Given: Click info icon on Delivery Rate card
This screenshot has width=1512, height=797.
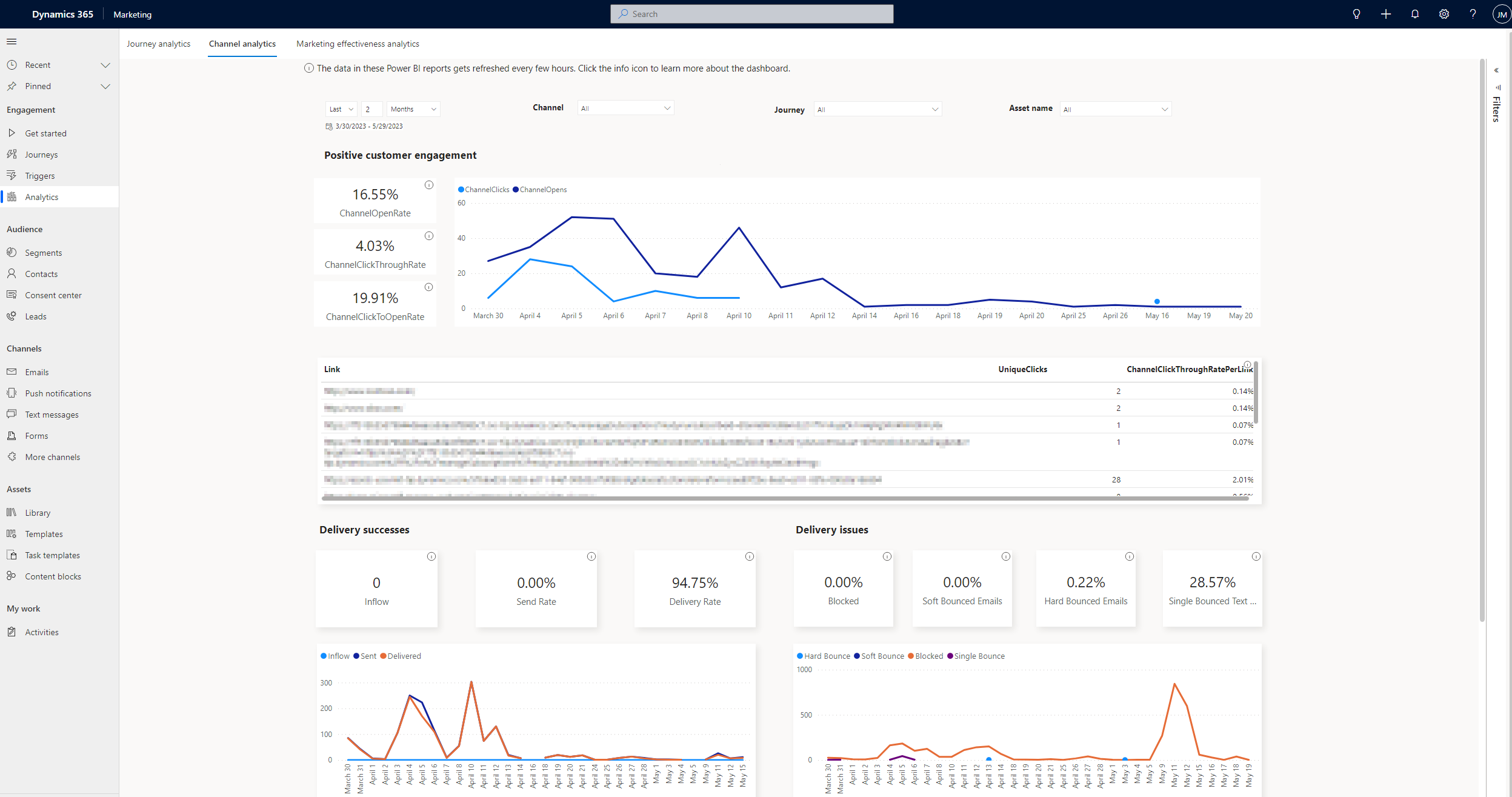Looking at the screenshot, I should (x=750, y=556).
